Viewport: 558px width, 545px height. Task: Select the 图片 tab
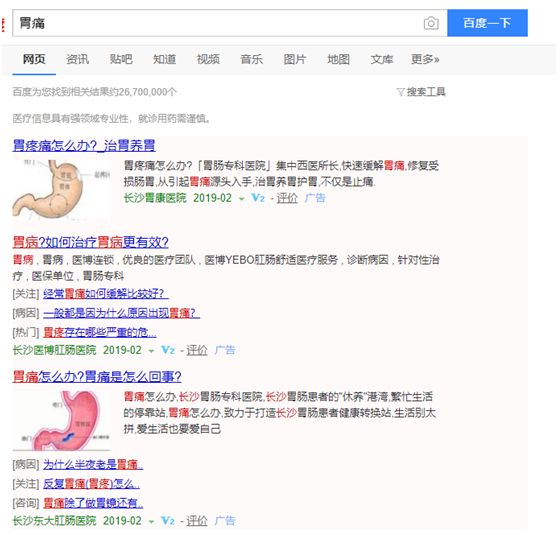[295, 59]
